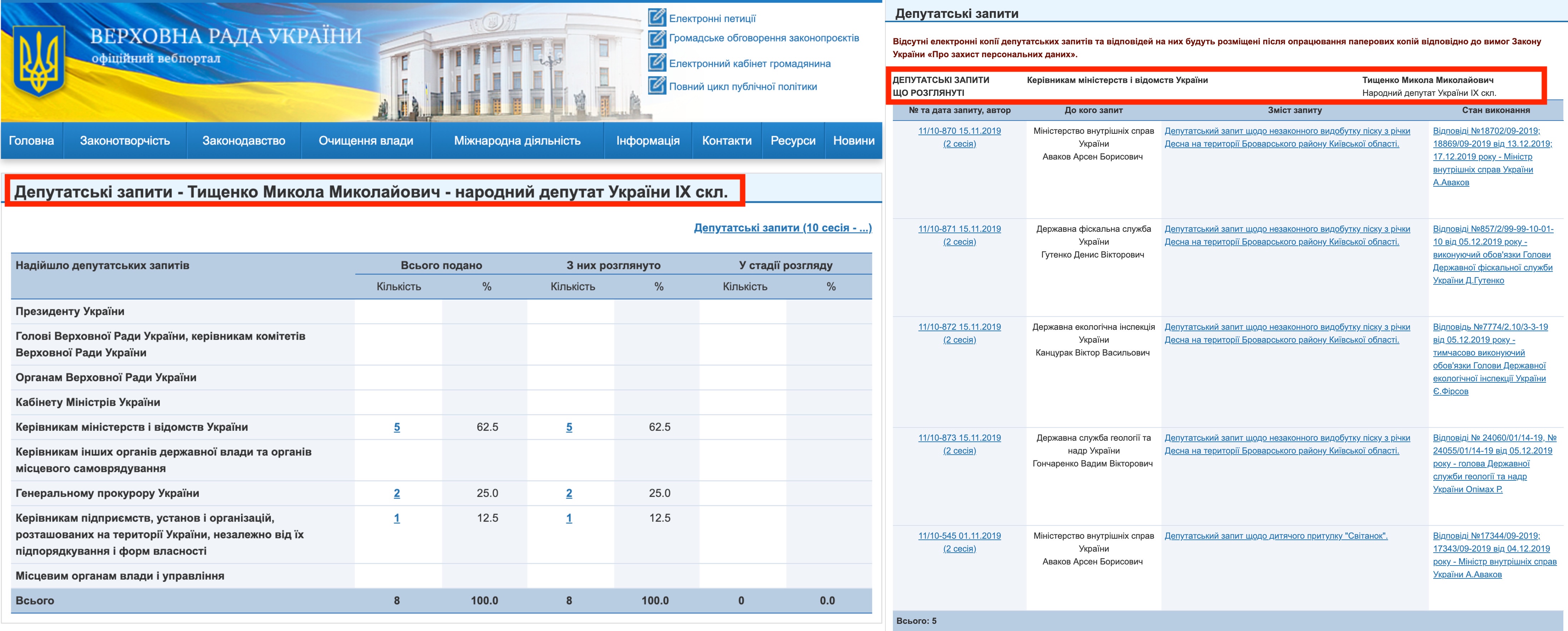1568x631 pixels.
Task: Open Депутатські запити (10 сесія - ...) link
Action: click(783, 228)
